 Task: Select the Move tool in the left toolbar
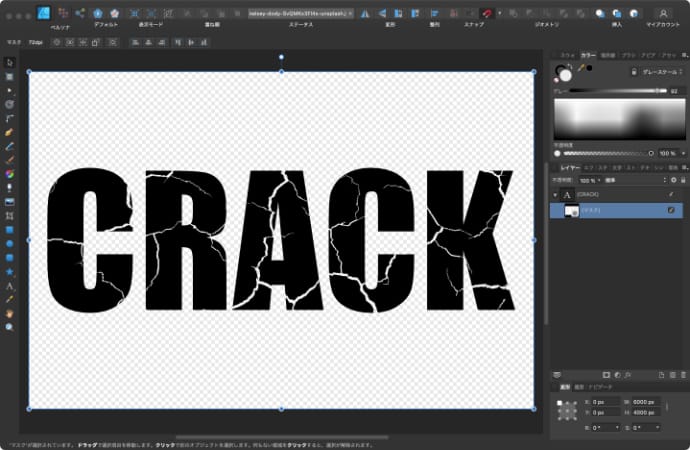[9, 62]
